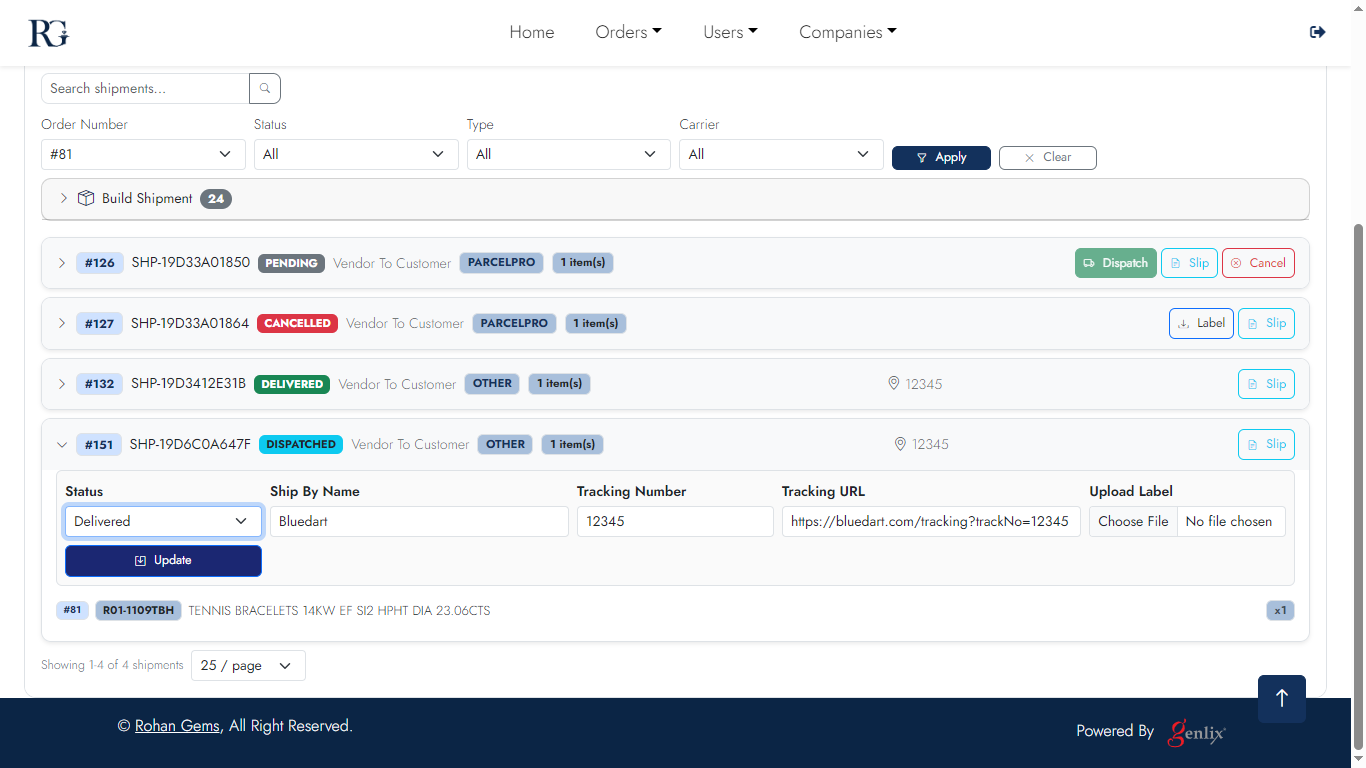Click the Tracking Number input field
The image size is (1366, 768).
[x=675, y=521]
